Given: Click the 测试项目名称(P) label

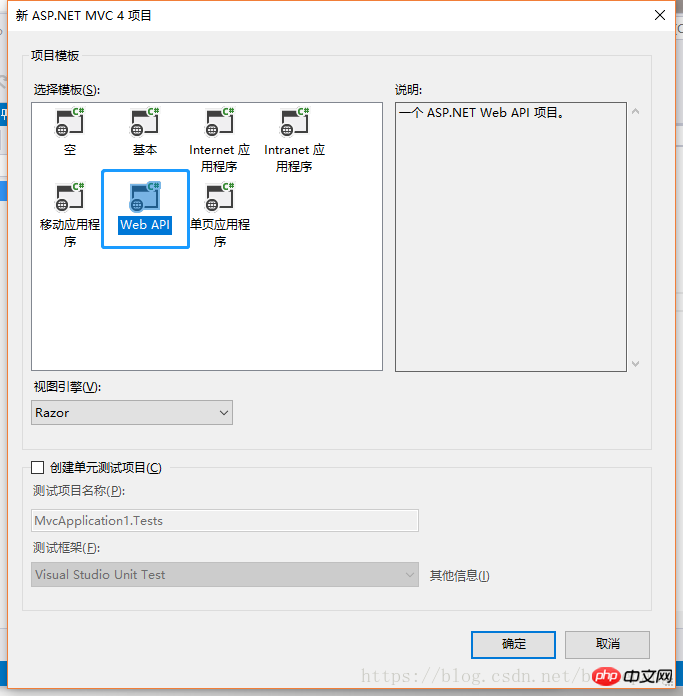Looking at the screenshot, I should [x=79, y=491].
